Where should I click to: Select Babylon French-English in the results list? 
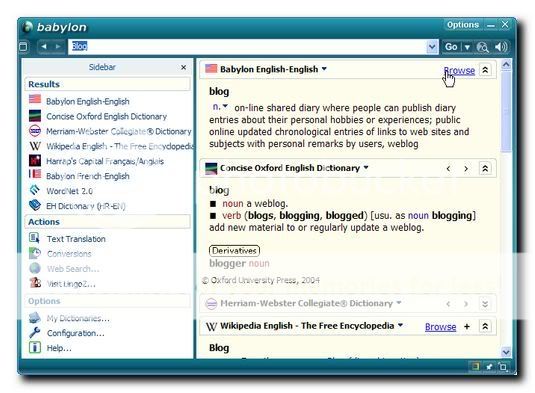click(x=88, y=176)
